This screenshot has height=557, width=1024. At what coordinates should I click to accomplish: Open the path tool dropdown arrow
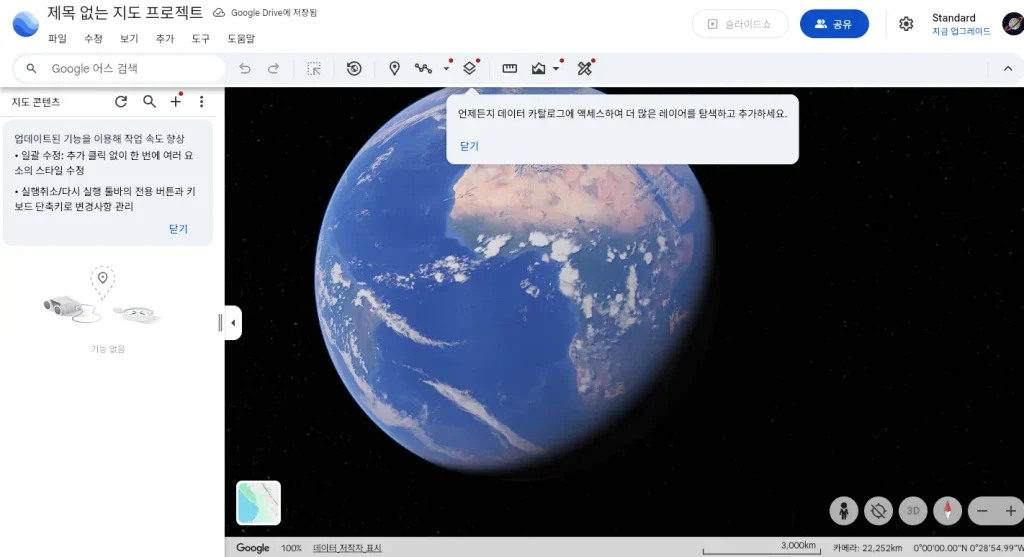(x=447, y=68)
